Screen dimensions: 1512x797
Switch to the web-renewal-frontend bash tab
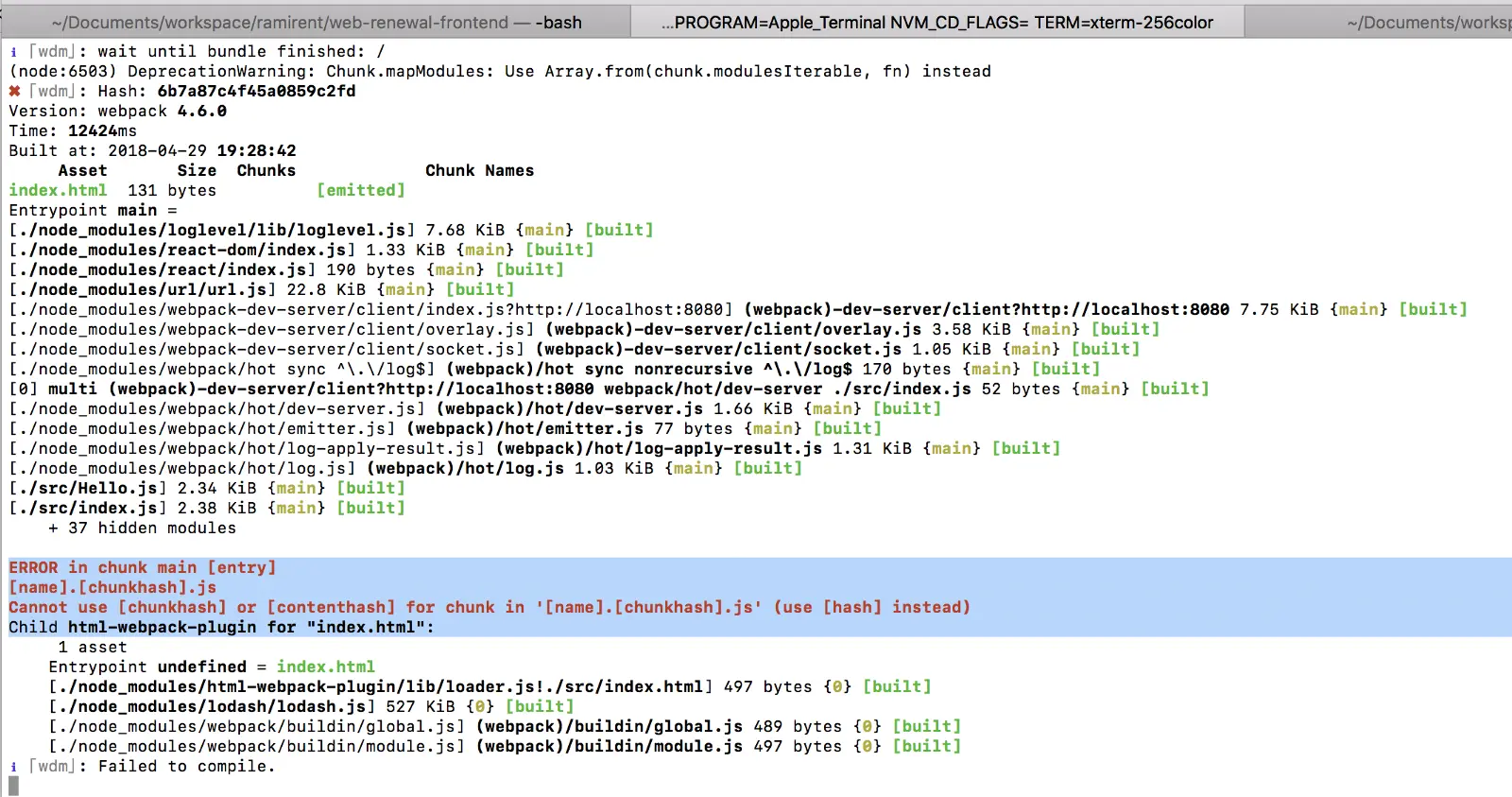click(x=317, y=22)
